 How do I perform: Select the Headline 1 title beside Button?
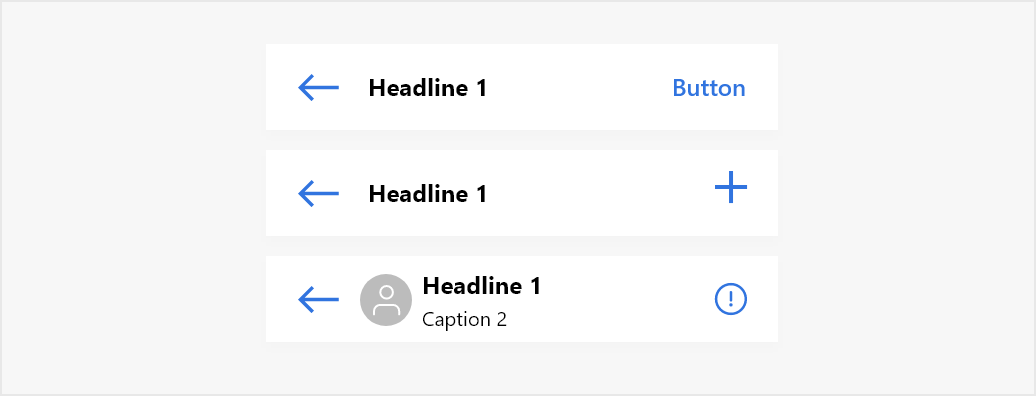tap(427, 88)
